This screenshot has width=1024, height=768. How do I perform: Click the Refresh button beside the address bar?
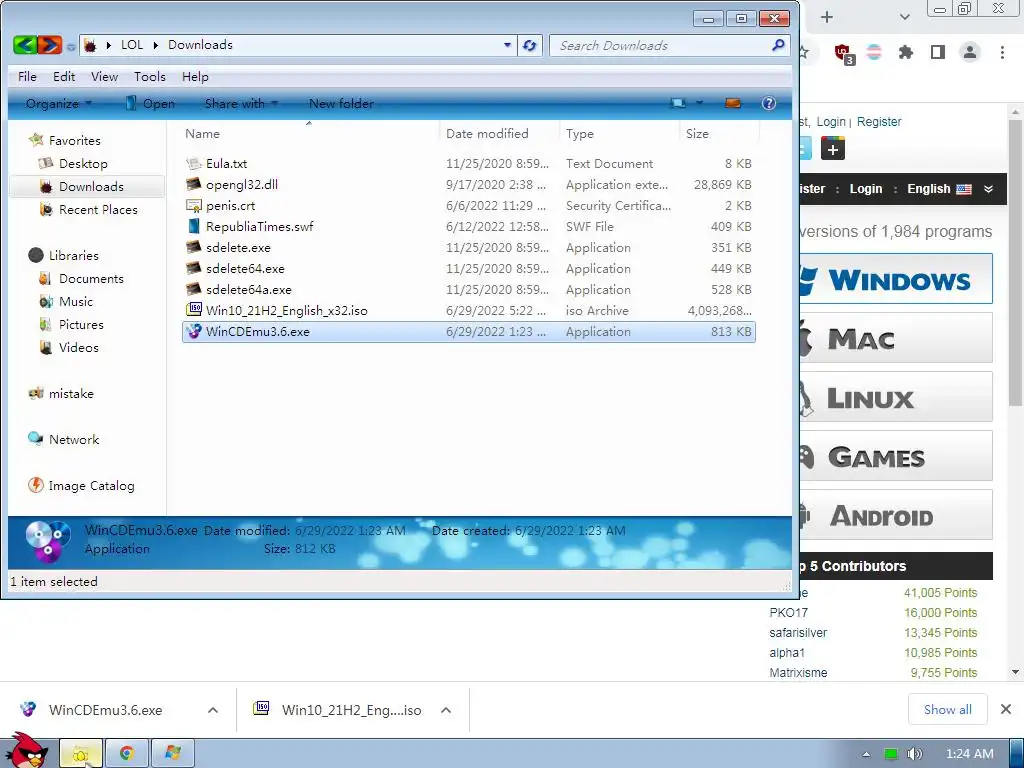tap(530, 45)
